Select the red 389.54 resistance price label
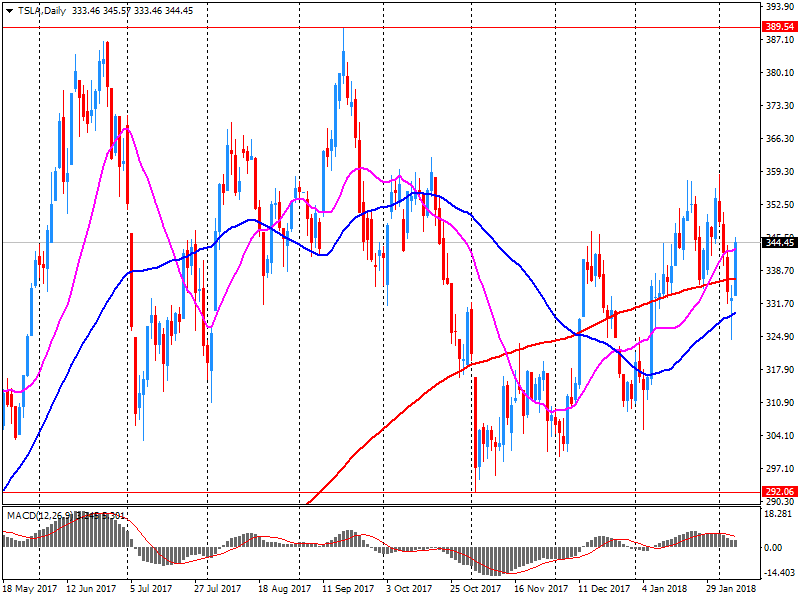Viewport: 800px width, 600px height. [x=780, y=27]
